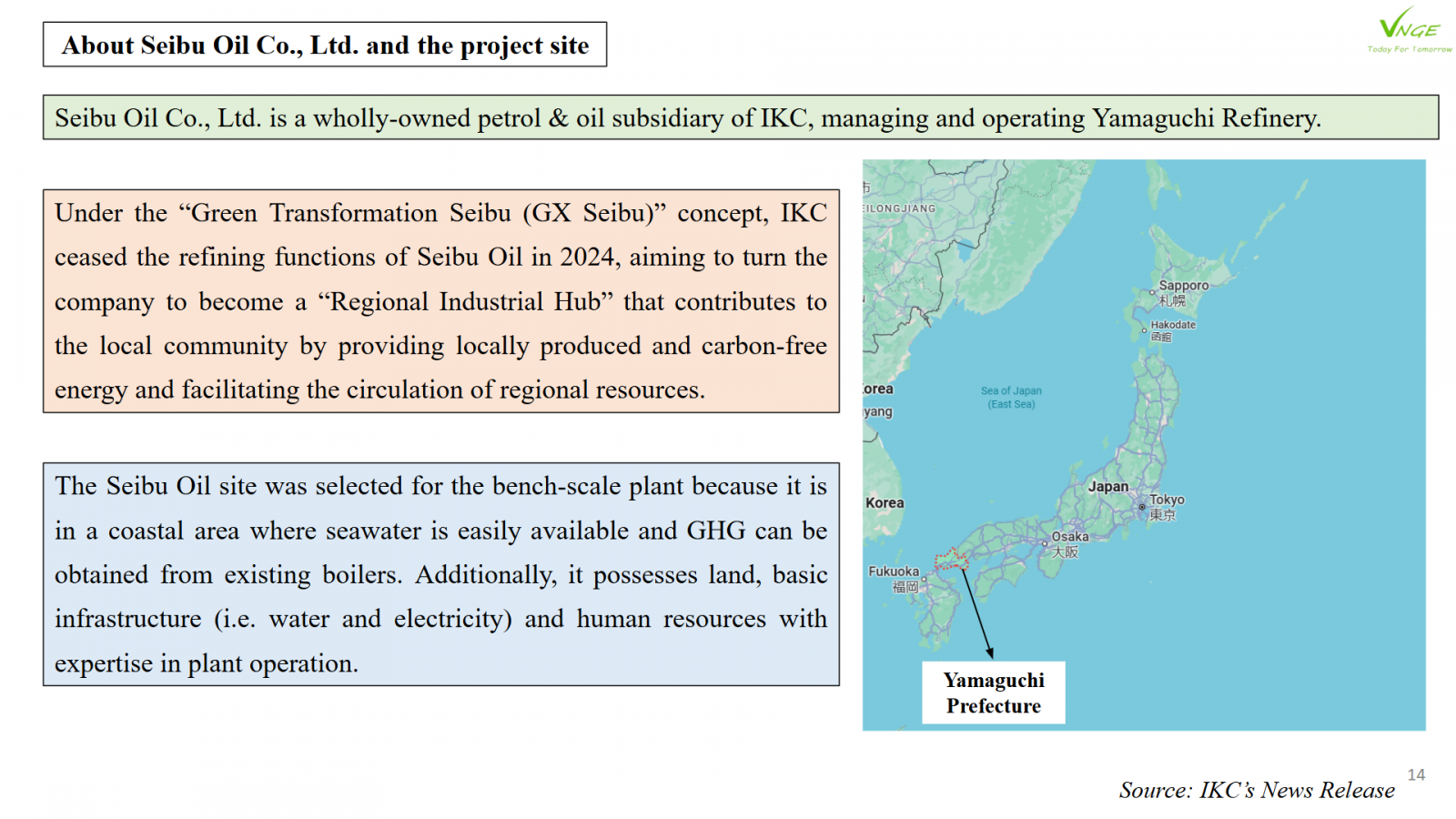This screenshot has height=819, width=1456.
Task: Select the orange Green Transformation Seibu text box
Action: coord(440,301)
